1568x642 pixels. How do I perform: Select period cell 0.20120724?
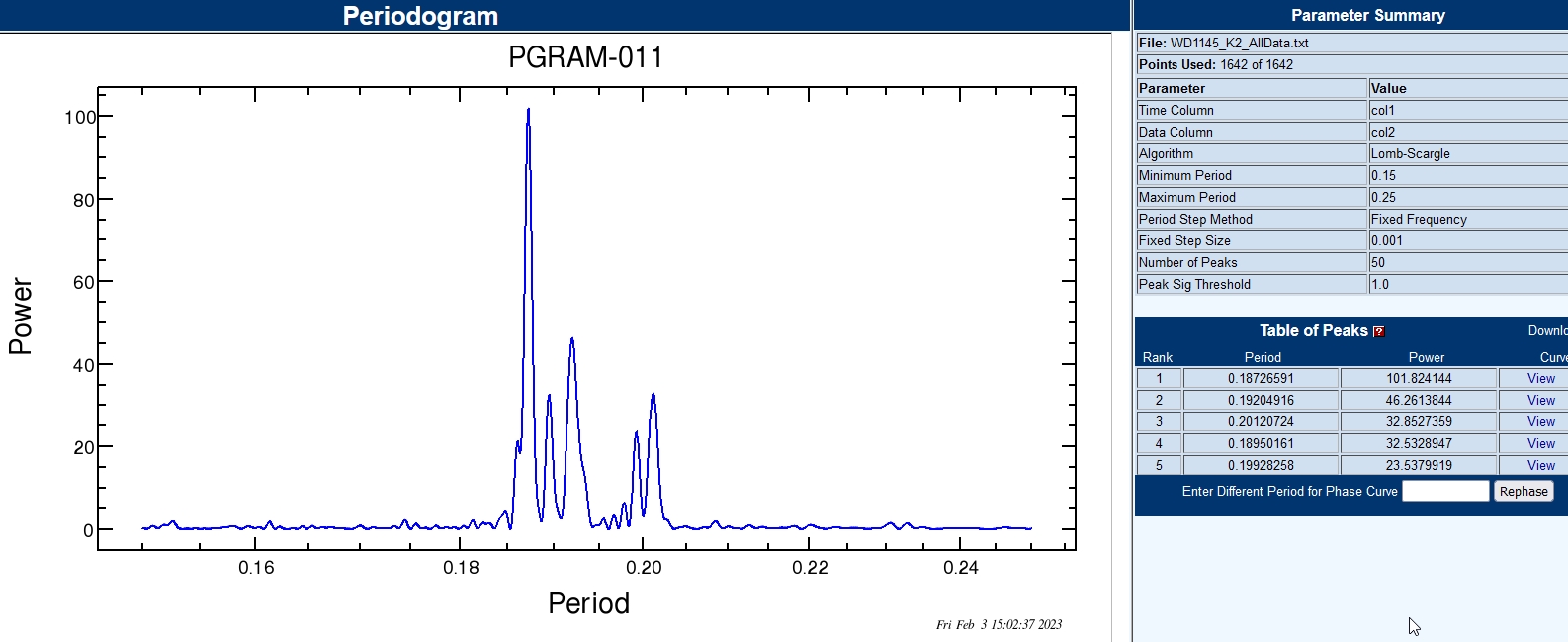(1261, 422)
